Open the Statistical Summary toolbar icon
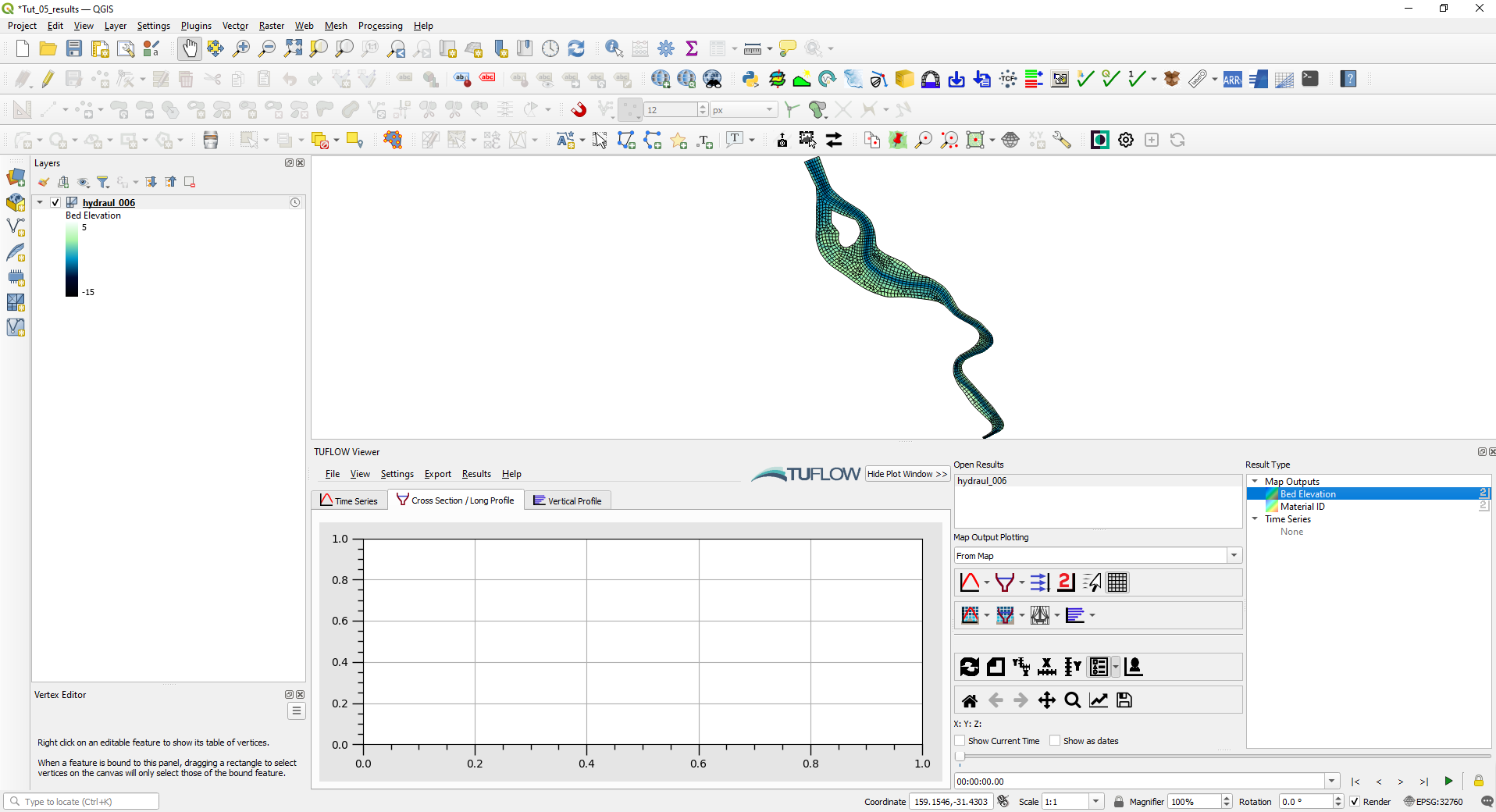Image resolution: width=1496 pixels, height=812 pixels. [692, 48]
